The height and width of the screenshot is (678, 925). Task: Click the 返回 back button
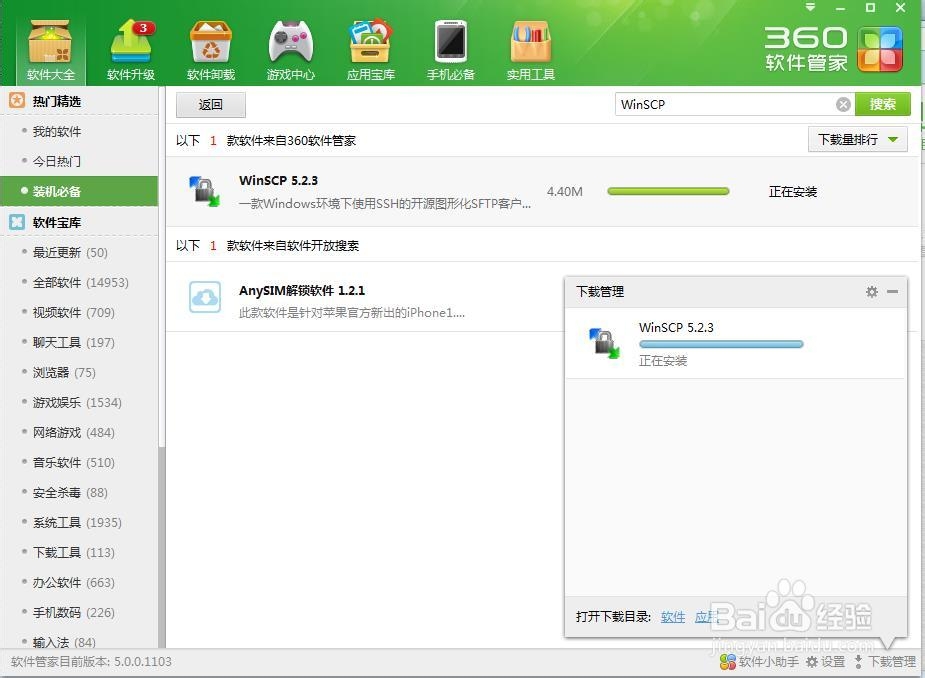(210, 104)
